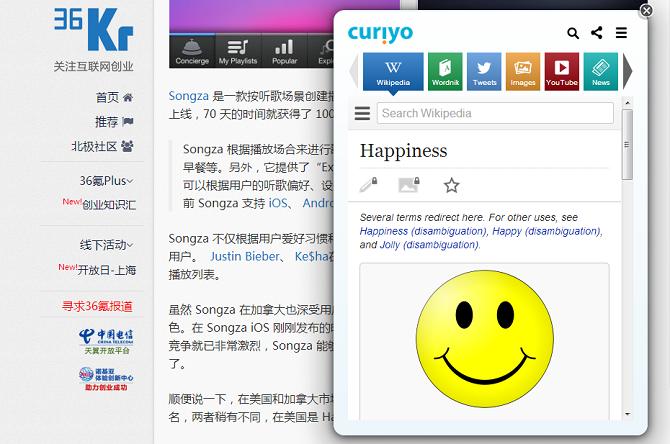
Task: Click the Popular bar-chart icon in Songza image
Action: pyautogui.click(x=284, y=47)
